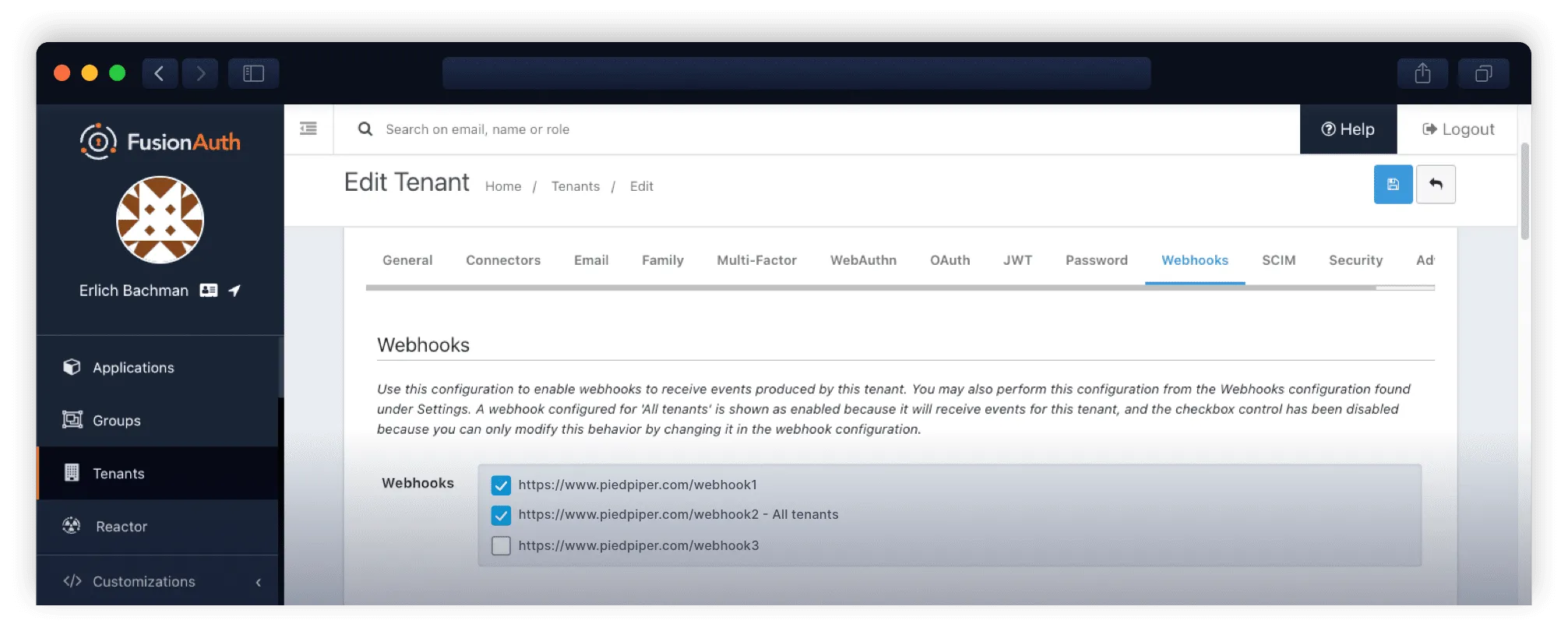Click the search magnifier icon
The height and width of the screenshot is (624, 1568).
[365, 129]
